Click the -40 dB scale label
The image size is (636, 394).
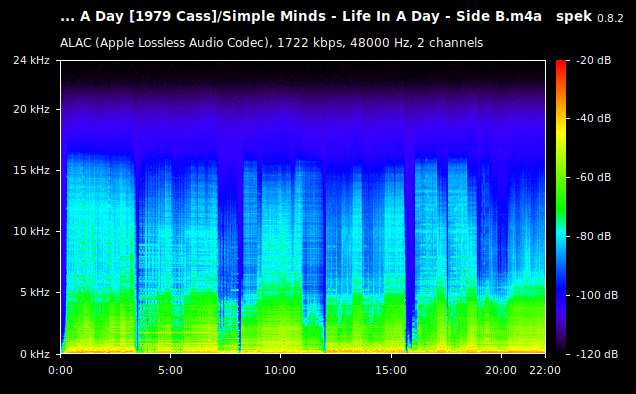[x=594, y=118]
